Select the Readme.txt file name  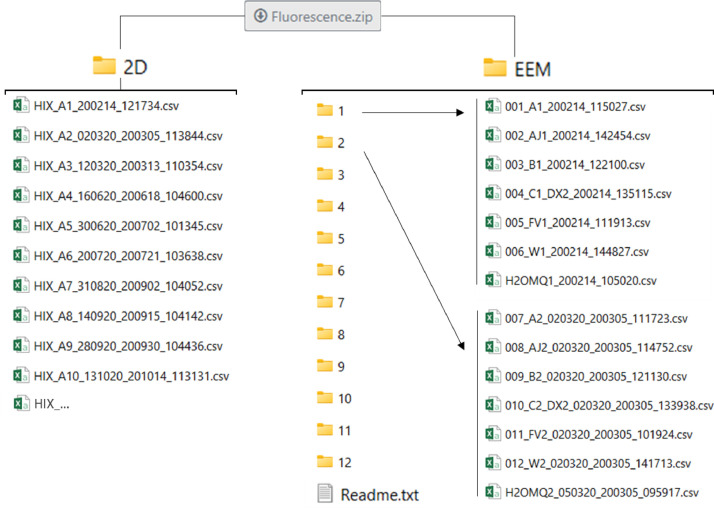coord(380,495)
